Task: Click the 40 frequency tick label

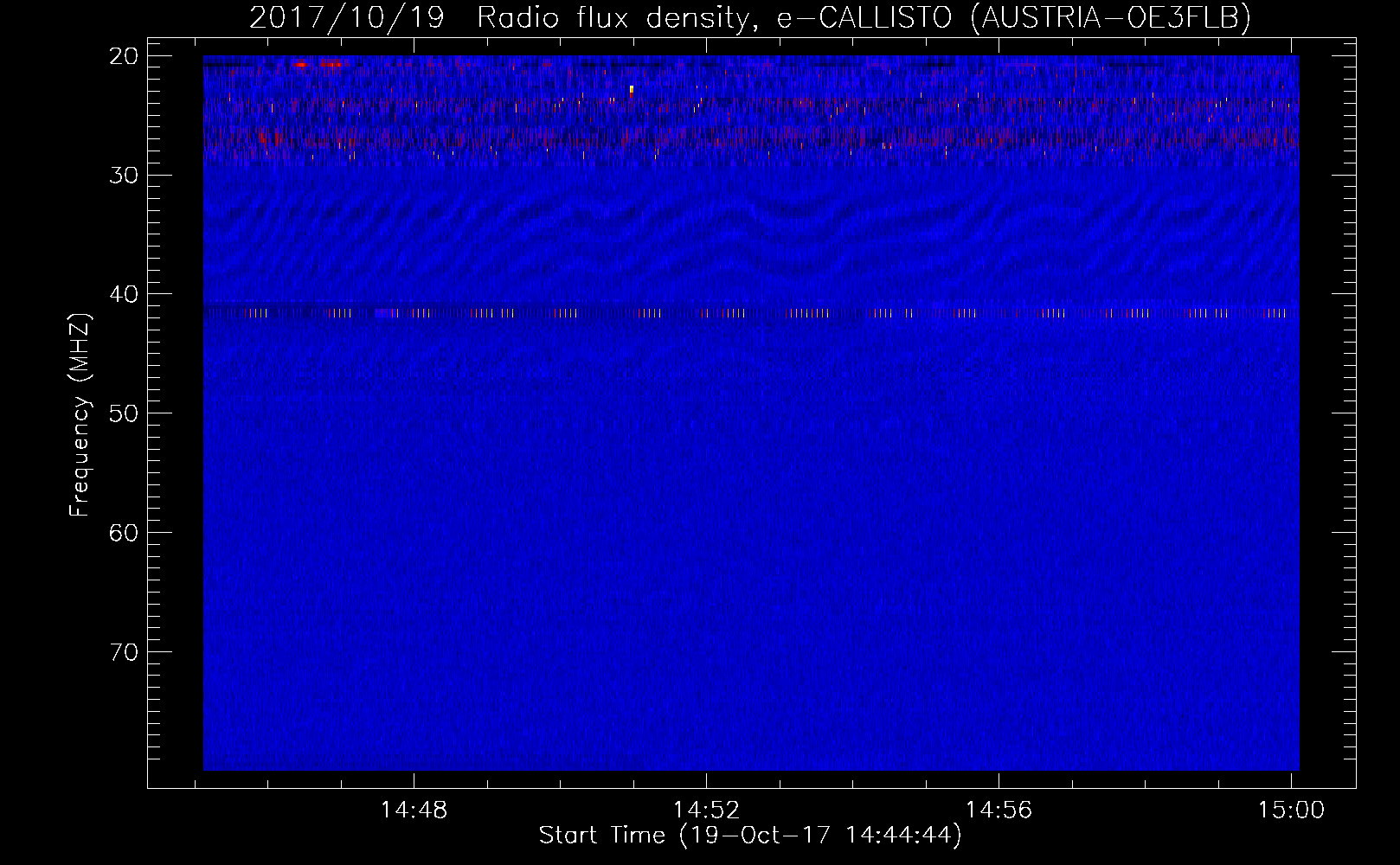Action: click(x=124, y=294)
